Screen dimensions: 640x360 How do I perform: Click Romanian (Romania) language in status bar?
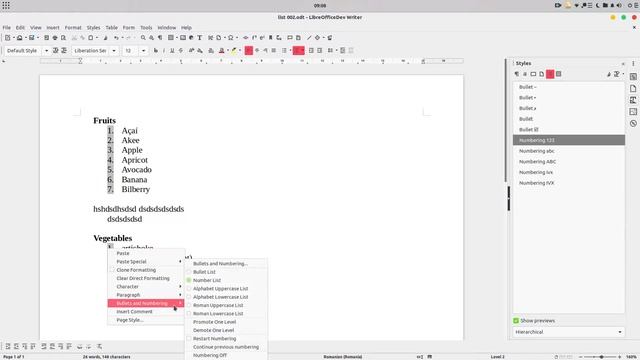(343, 357)
